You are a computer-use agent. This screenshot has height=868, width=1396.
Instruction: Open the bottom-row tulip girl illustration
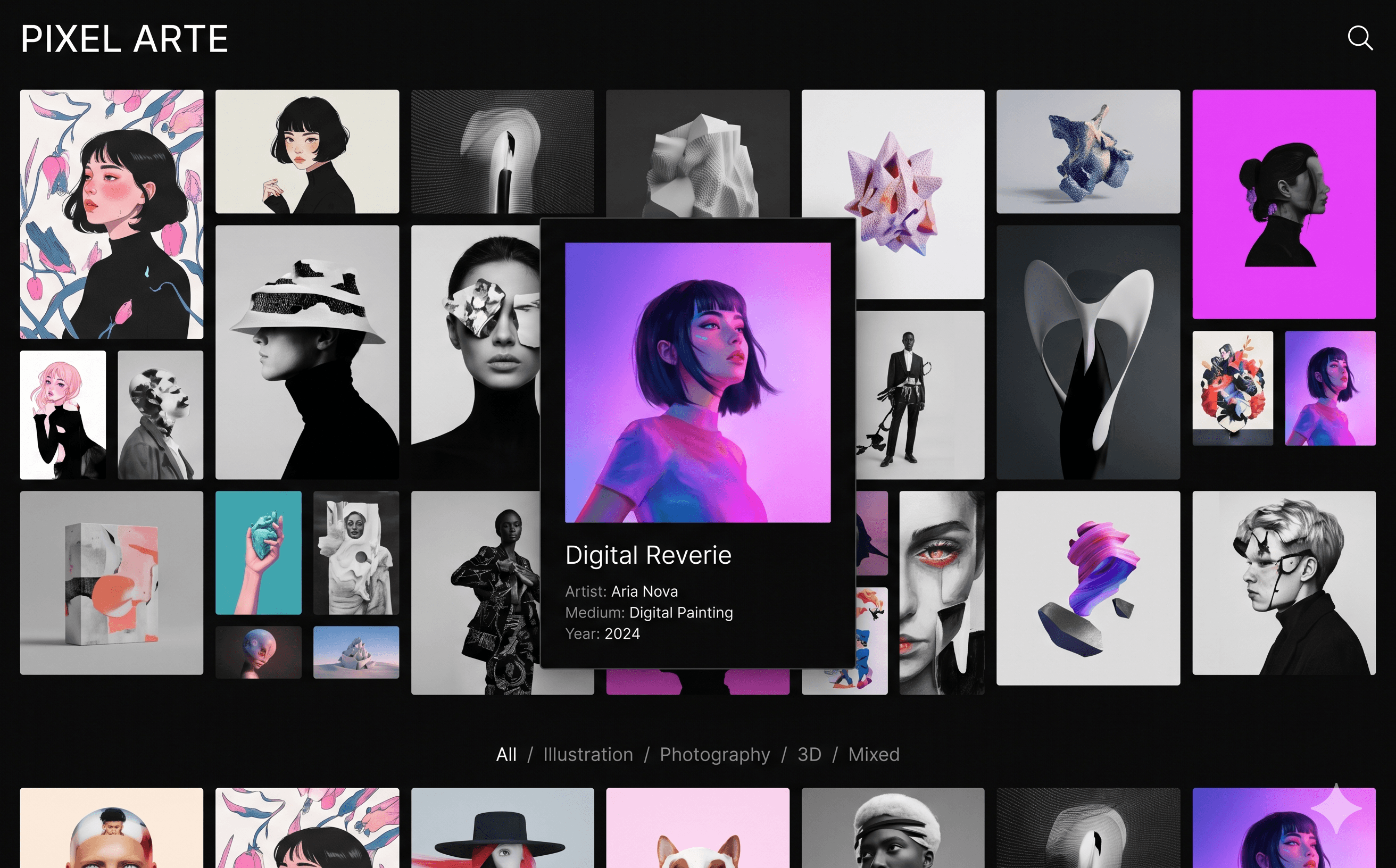pos(307,828)
